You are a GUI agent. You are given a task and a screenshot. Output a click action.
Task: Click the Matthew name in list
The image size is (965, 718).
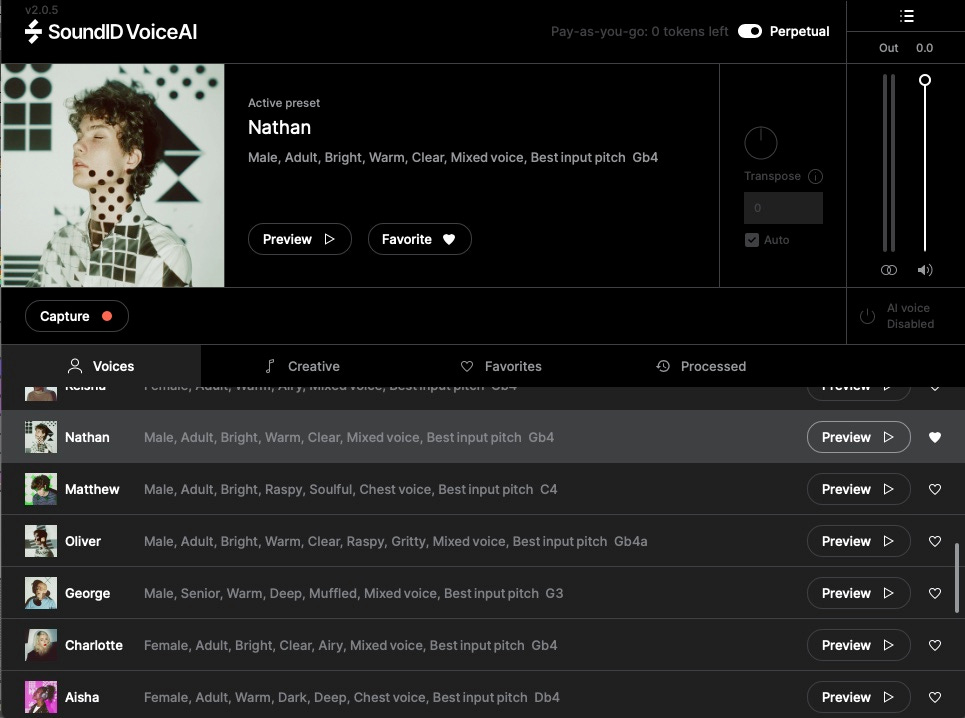point(92,489)
